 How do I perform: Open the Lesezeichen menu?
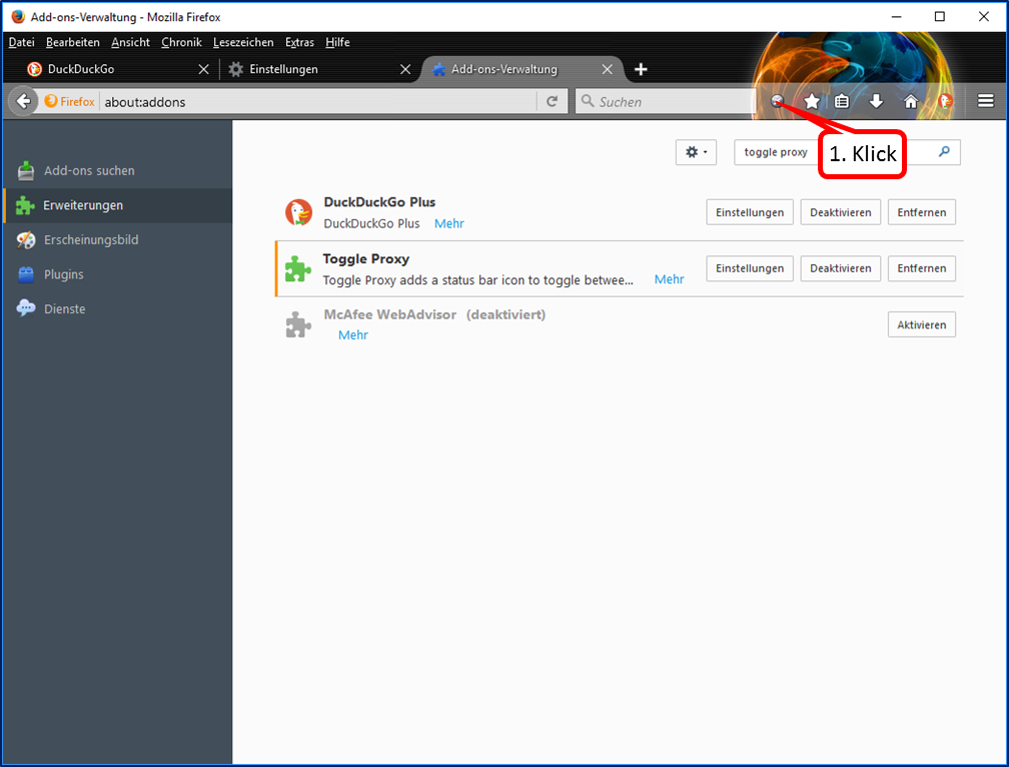pos(243,42)
